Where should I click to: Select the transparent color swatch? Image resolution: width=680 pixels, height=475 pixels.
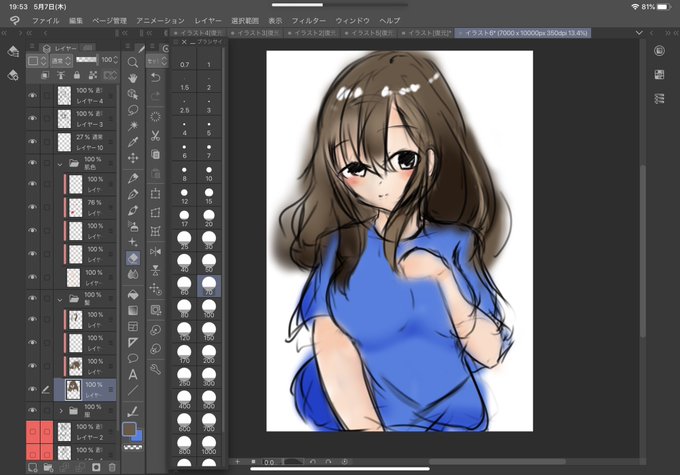point(133,447)
